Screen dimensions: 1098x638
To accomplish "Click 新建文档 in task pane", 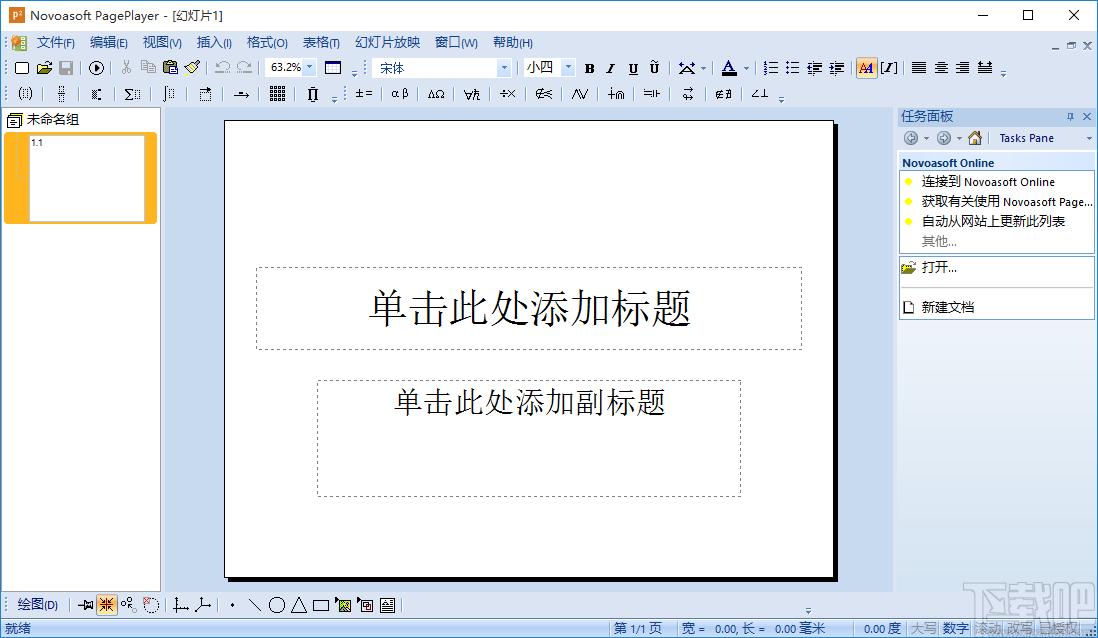I will pyautogui.click(x=947, y=307).
